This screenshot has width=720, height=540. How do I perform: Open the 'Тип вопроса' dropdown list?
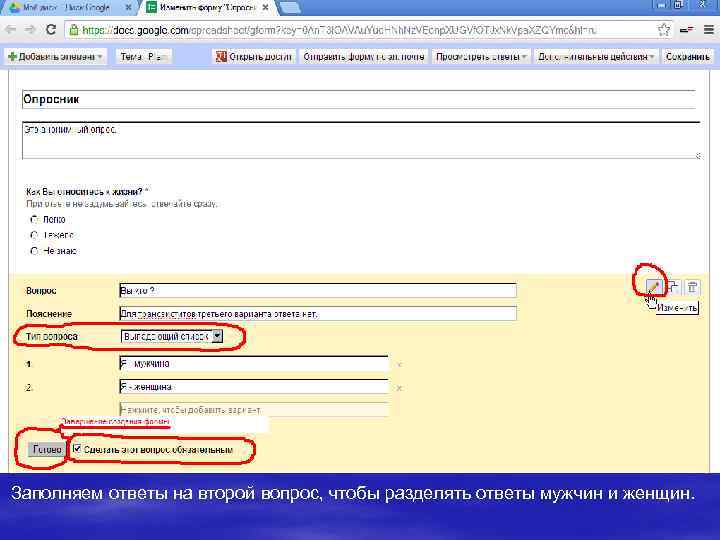click(x=172, y=336)
